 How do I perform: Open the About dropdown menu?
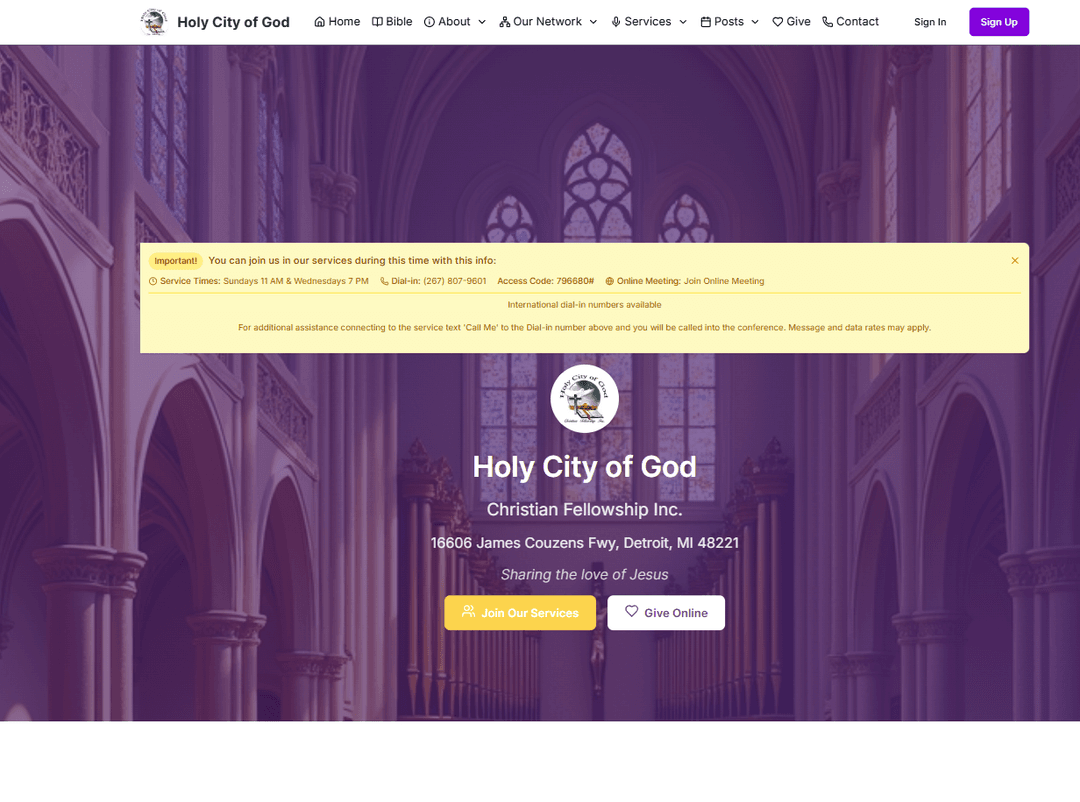455,21
